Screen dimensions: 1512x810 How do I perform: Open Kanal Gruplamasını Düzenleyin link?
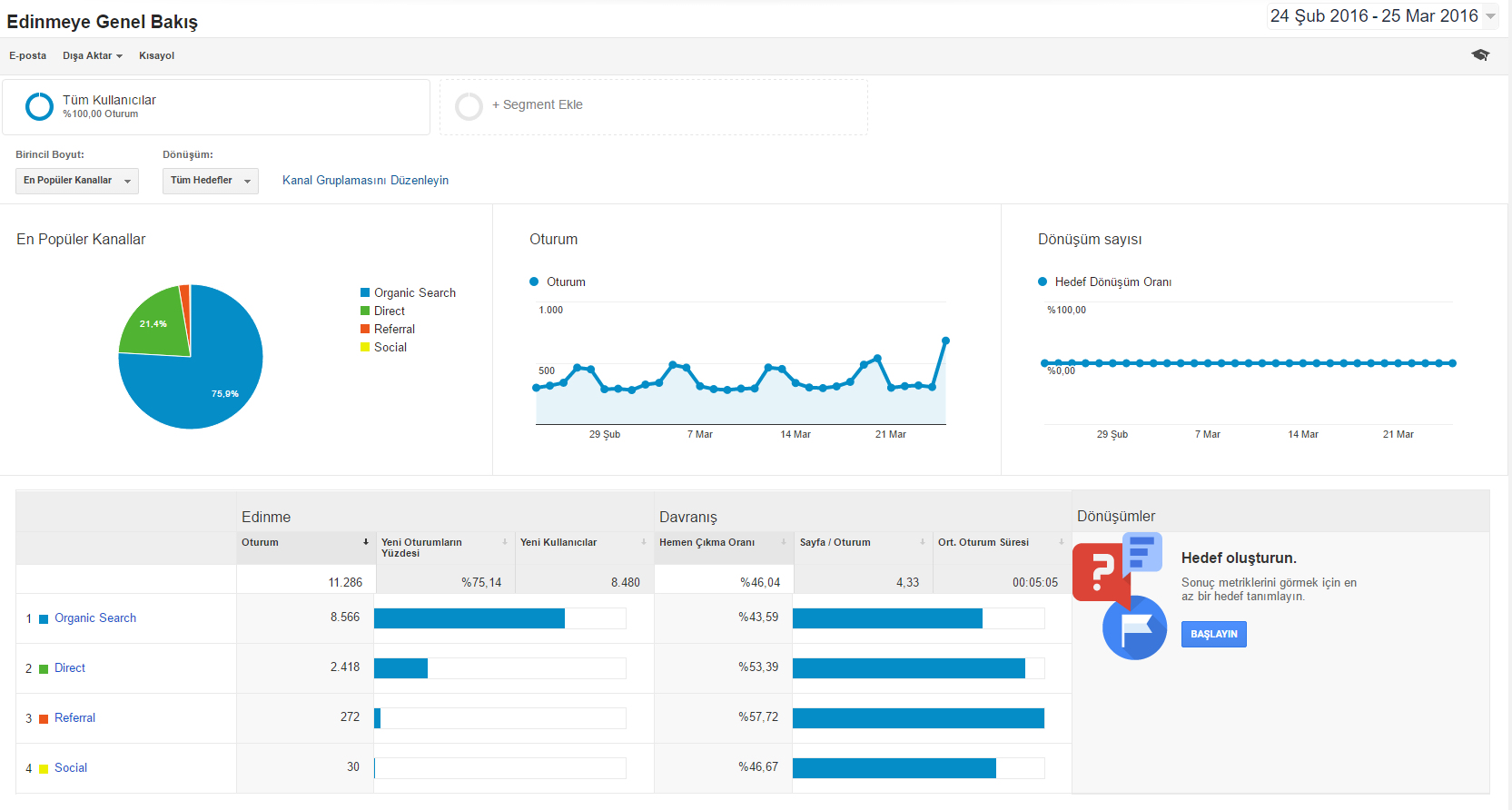365,180
